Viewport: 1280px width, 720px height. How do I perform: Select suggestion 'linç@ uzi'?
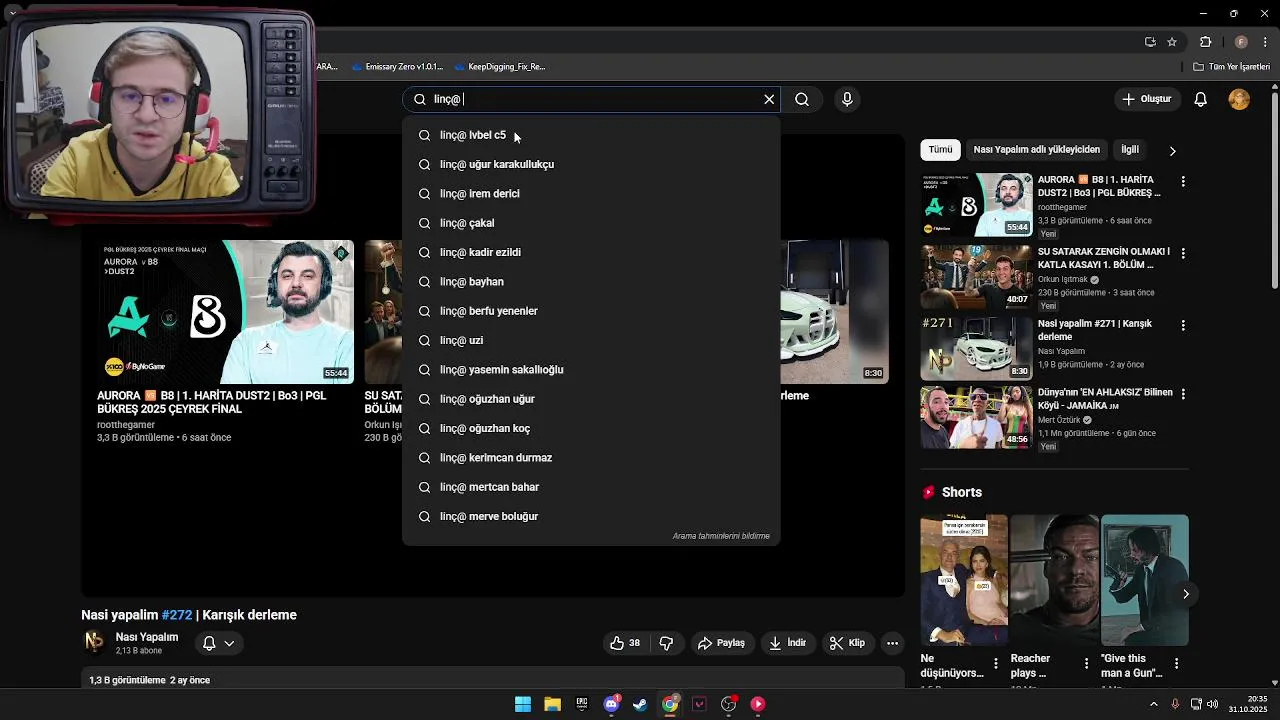(591, 340)
